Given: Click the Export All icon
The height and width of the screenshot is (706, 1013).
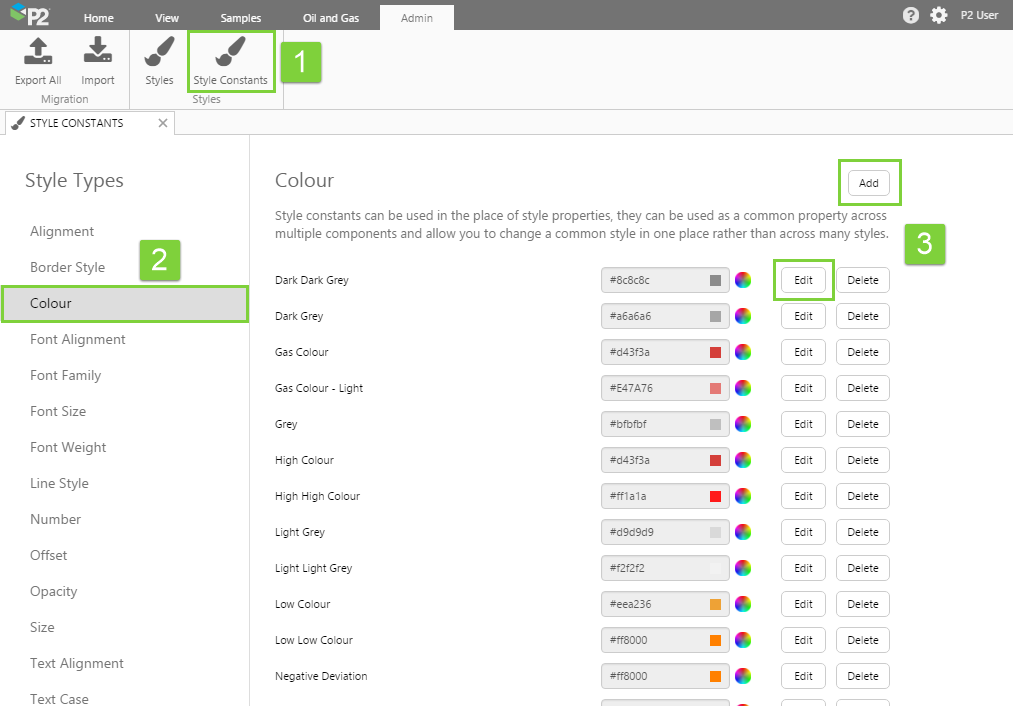Looking at the screenshot, I should tap(38, 52).
